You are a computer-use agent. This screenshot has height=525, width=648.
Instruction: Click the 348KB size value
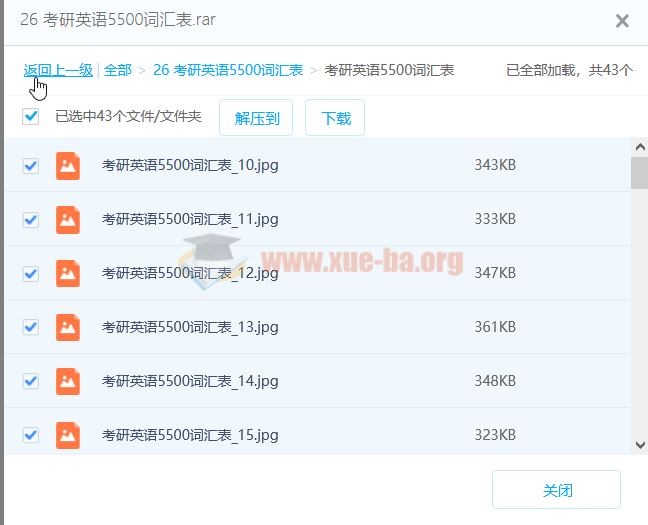[495, 381]
